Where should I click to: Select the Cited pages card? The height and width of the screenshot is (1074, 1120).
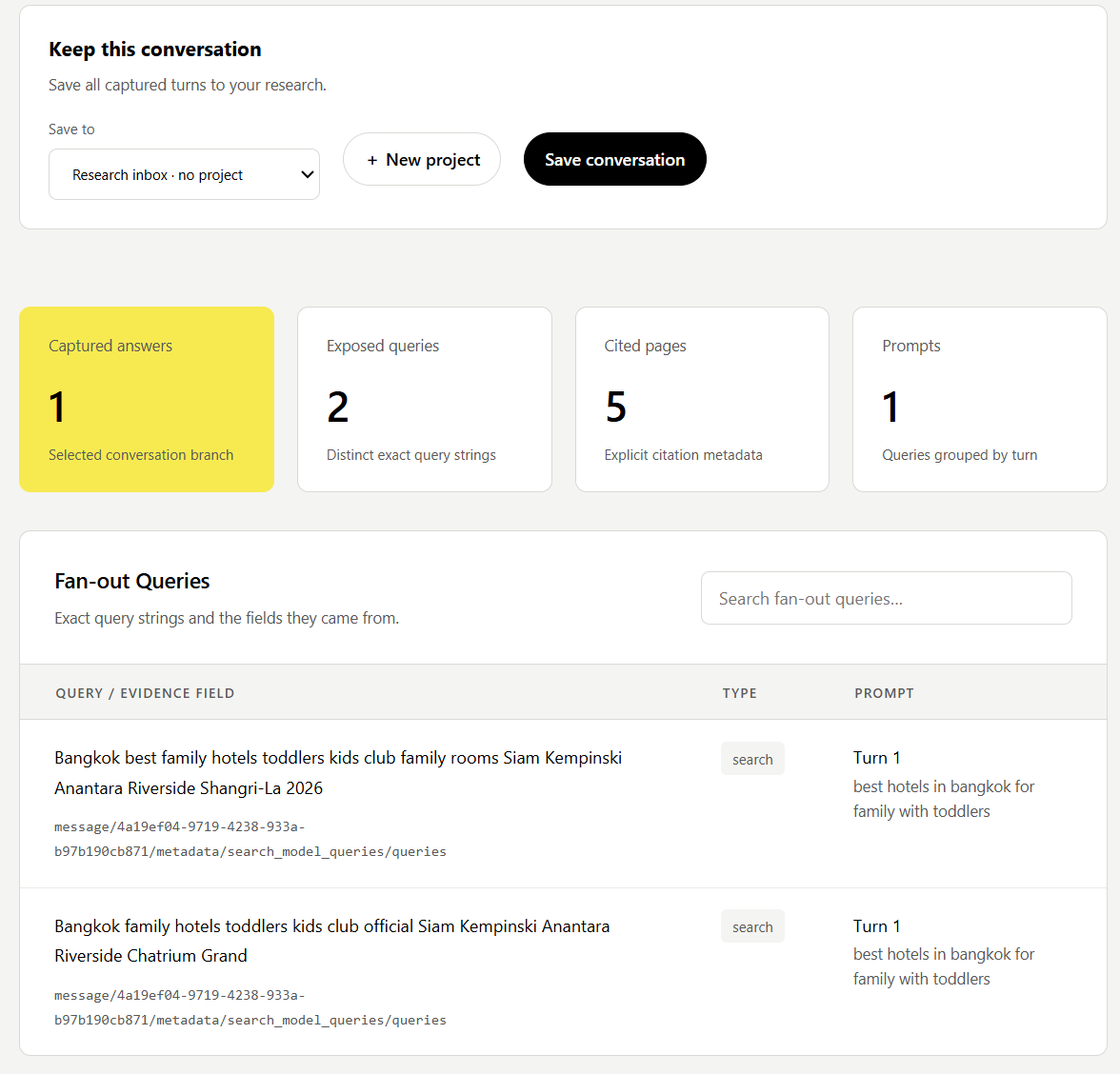coord(702,399)
